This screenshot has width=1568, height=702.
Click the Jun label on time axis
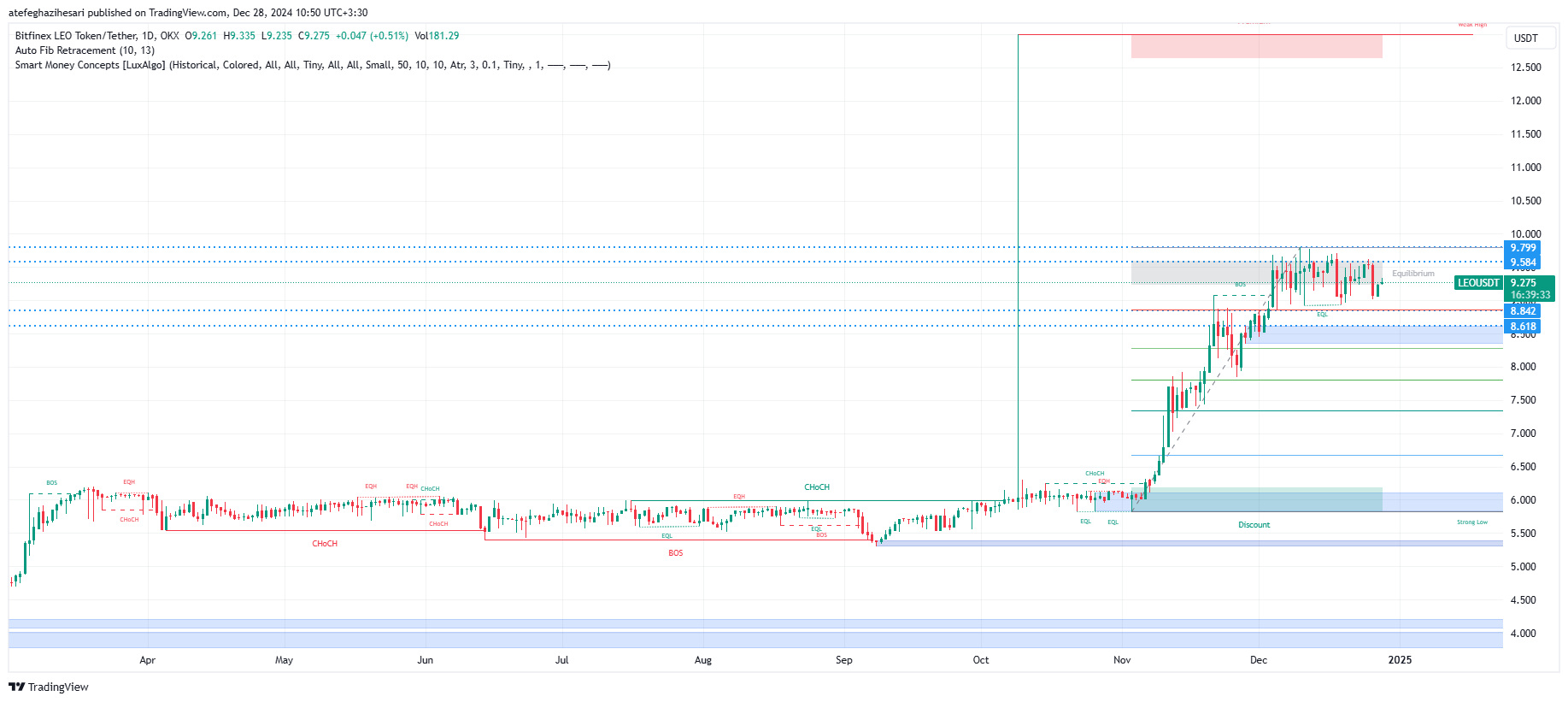(x=425, y=660)
